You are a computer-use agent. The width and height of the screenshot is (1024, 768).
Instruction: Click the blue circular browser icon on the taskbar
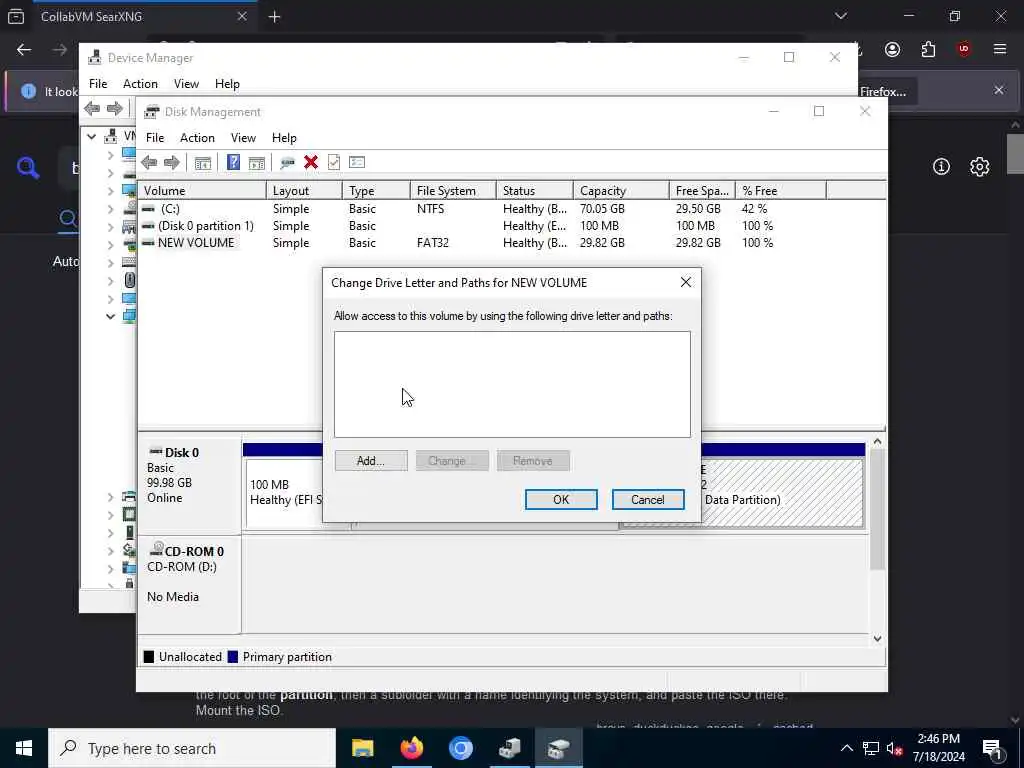460,748
